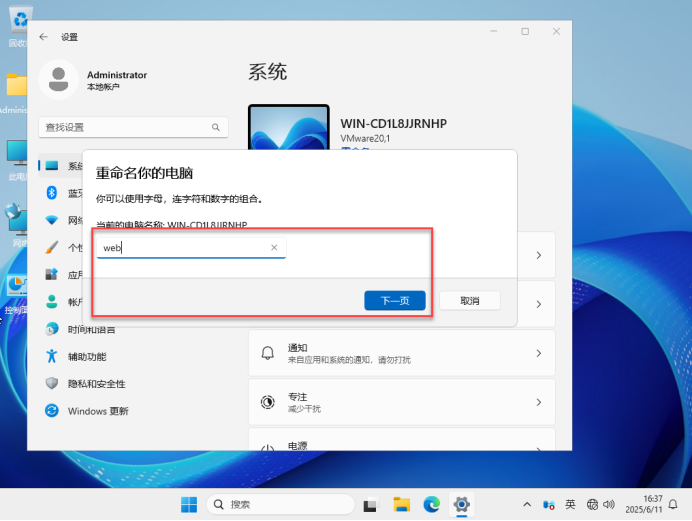The image size is (692, 521).
Task: Click the computer name text field
Action: [183, 247]
